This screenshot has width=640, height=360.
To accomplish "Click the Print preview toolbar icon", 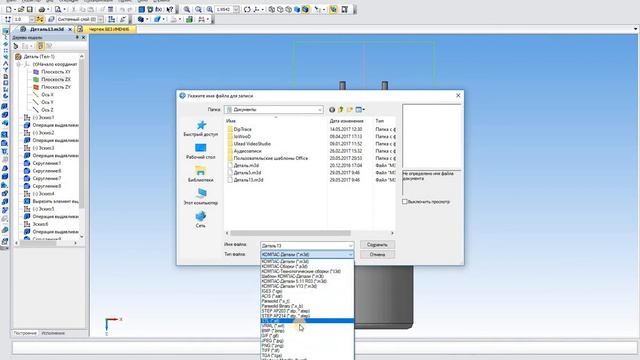I will [x=58, y=9].
